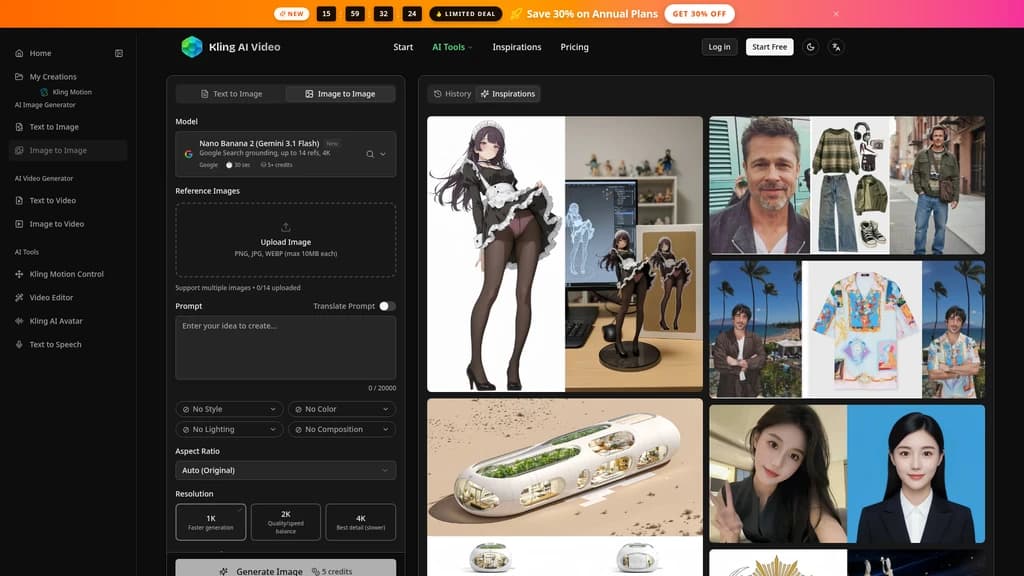Click the Kling AI Video logo icon
Image resolution: width=1024 pixels, height=576 pixels.
pos(191,47)
